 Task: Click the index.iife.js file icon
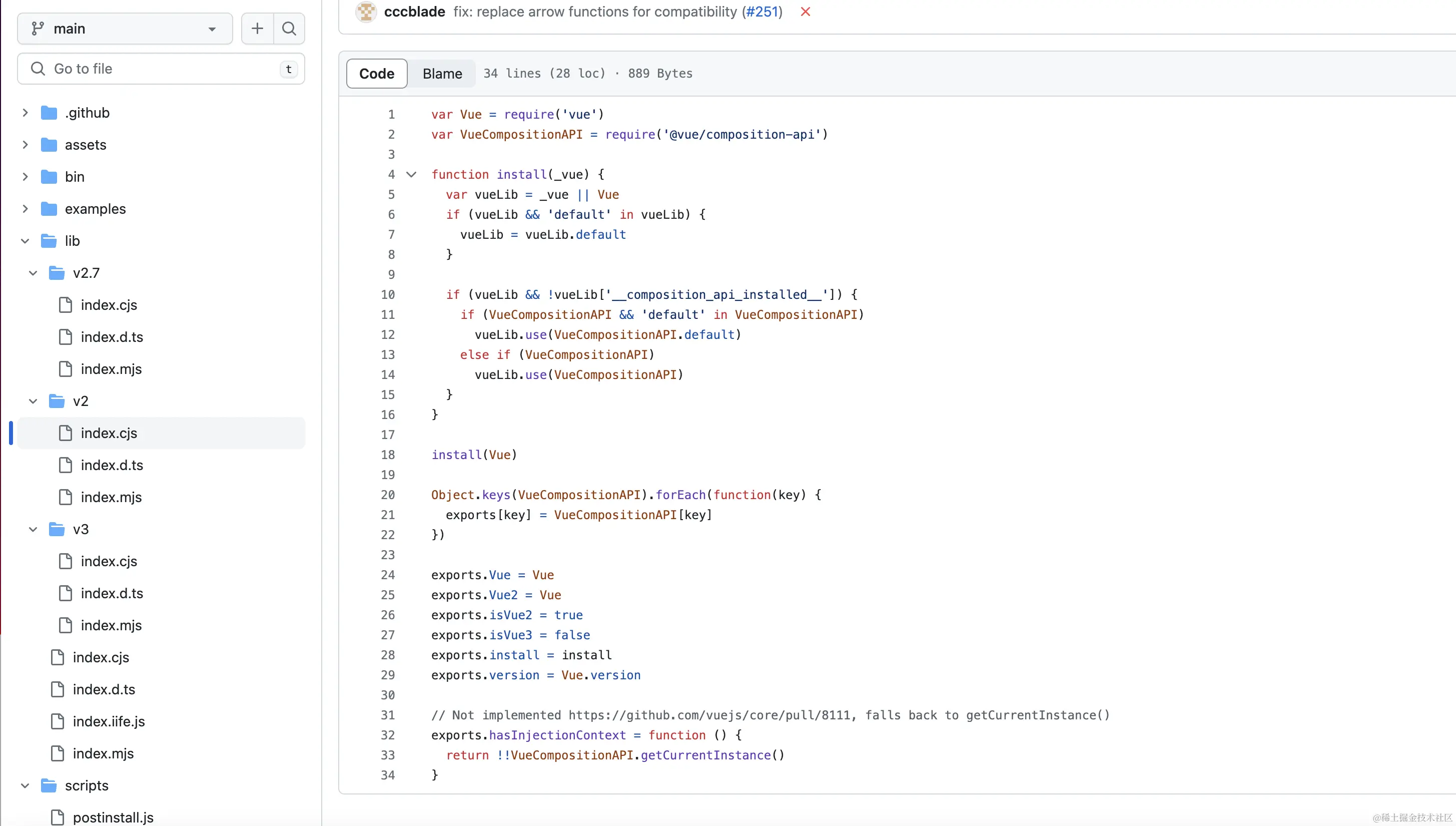coord(57,721)
